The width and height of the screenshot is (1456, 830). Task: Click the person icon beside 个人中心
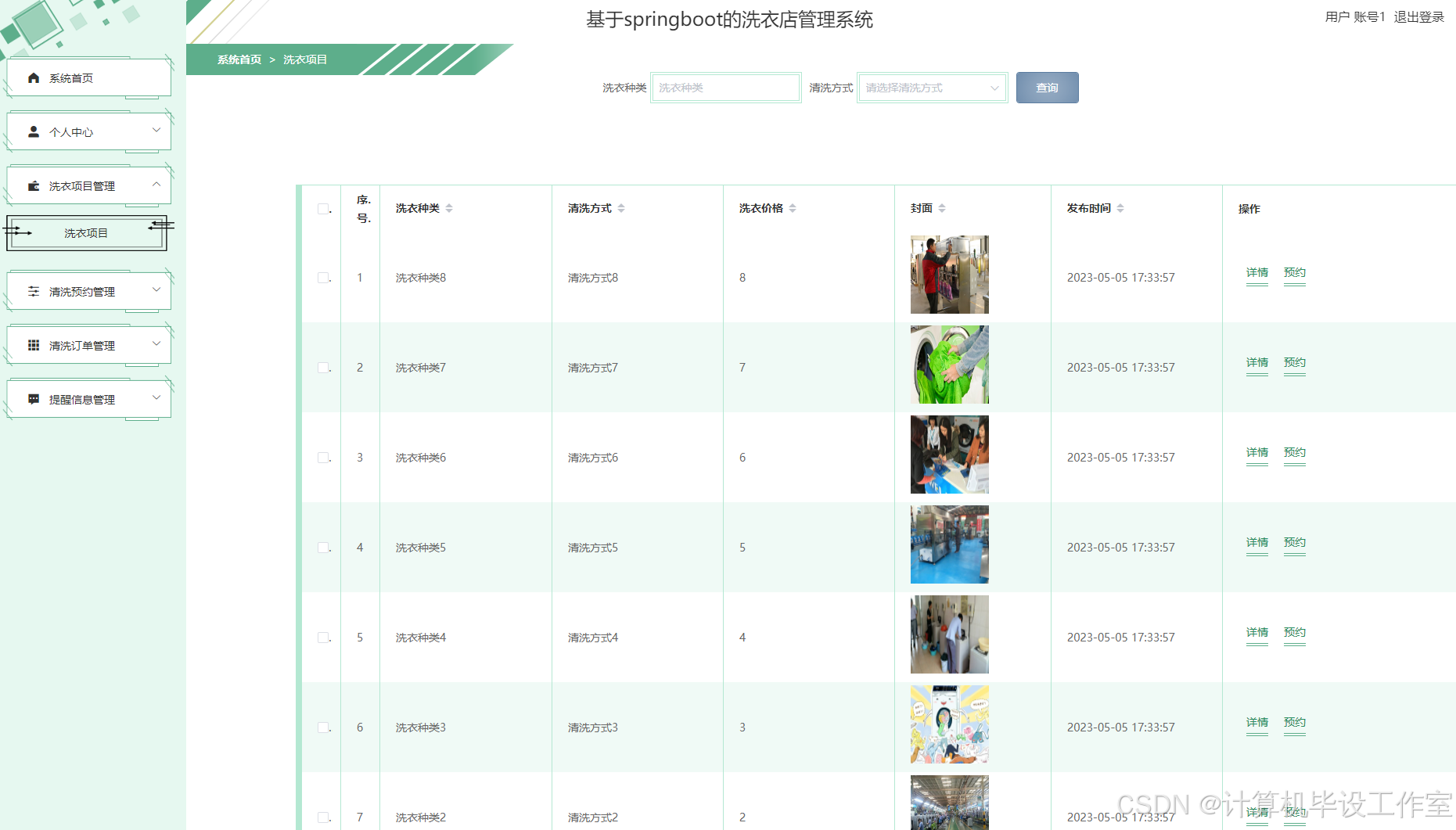tap(34, 132)
